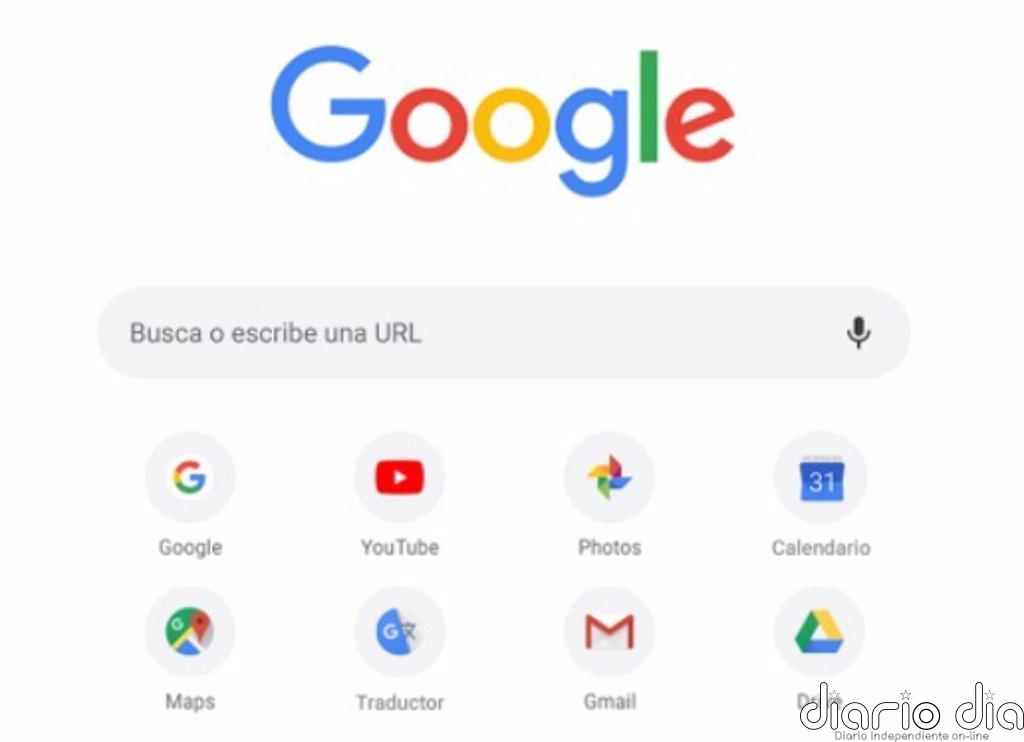Screen dimensions: 1024x742
Task: Click the 'Gmail' text label
Action: 609,702
